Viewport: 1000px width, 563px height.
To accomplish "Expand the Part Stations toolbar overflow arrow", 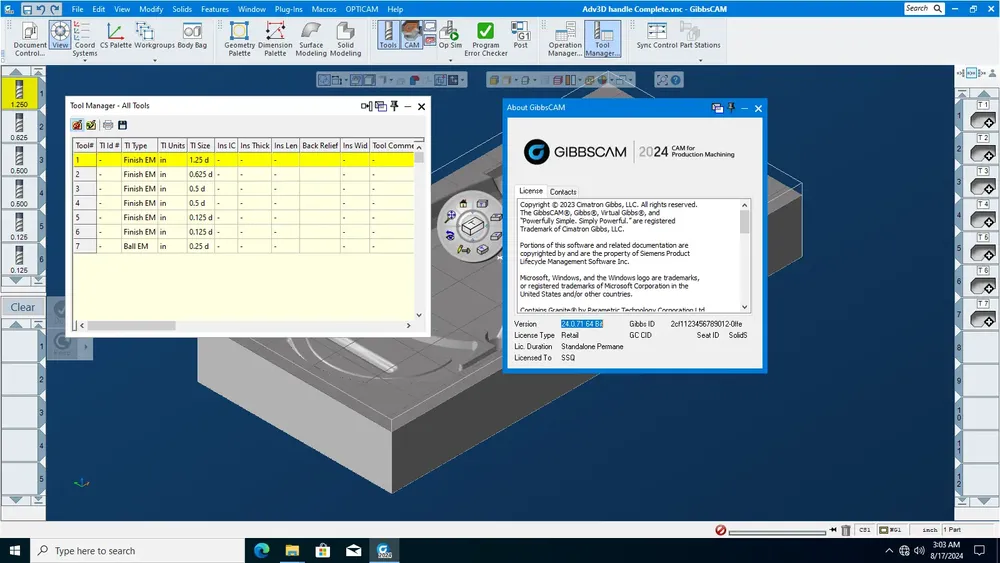I will pyautogui.click(x=700, y=61).
